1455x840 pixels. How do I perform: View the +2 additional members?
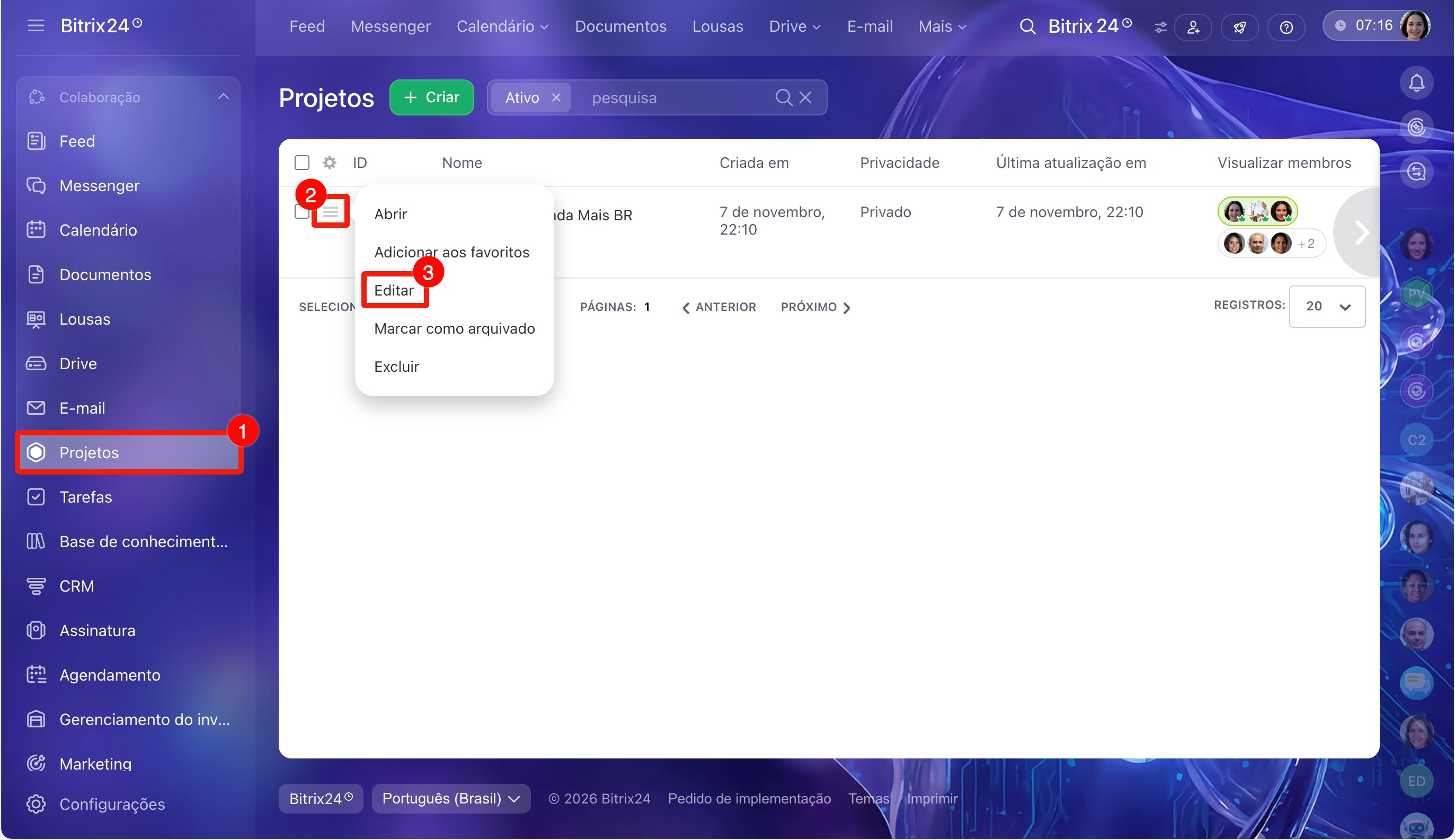[1306, 244]
